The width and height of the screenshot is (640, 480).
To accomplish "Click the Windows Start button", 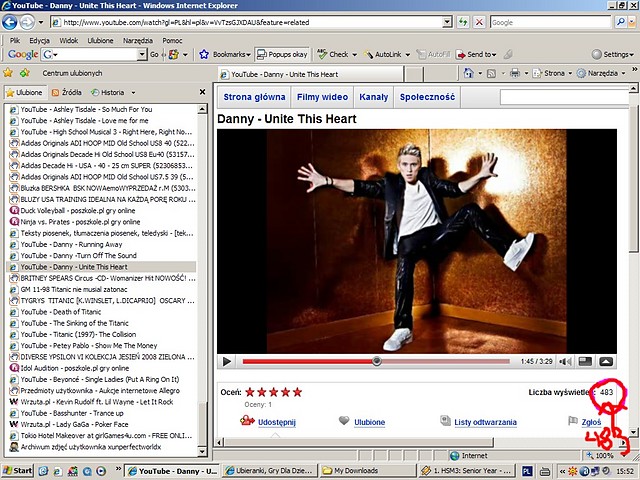I will click(17, 471).
